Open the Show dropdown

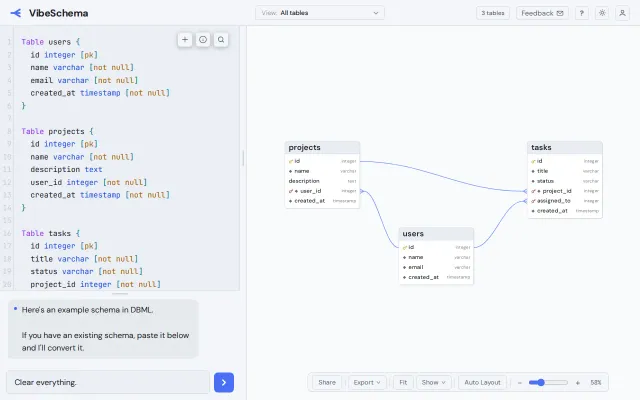point(433,382)
